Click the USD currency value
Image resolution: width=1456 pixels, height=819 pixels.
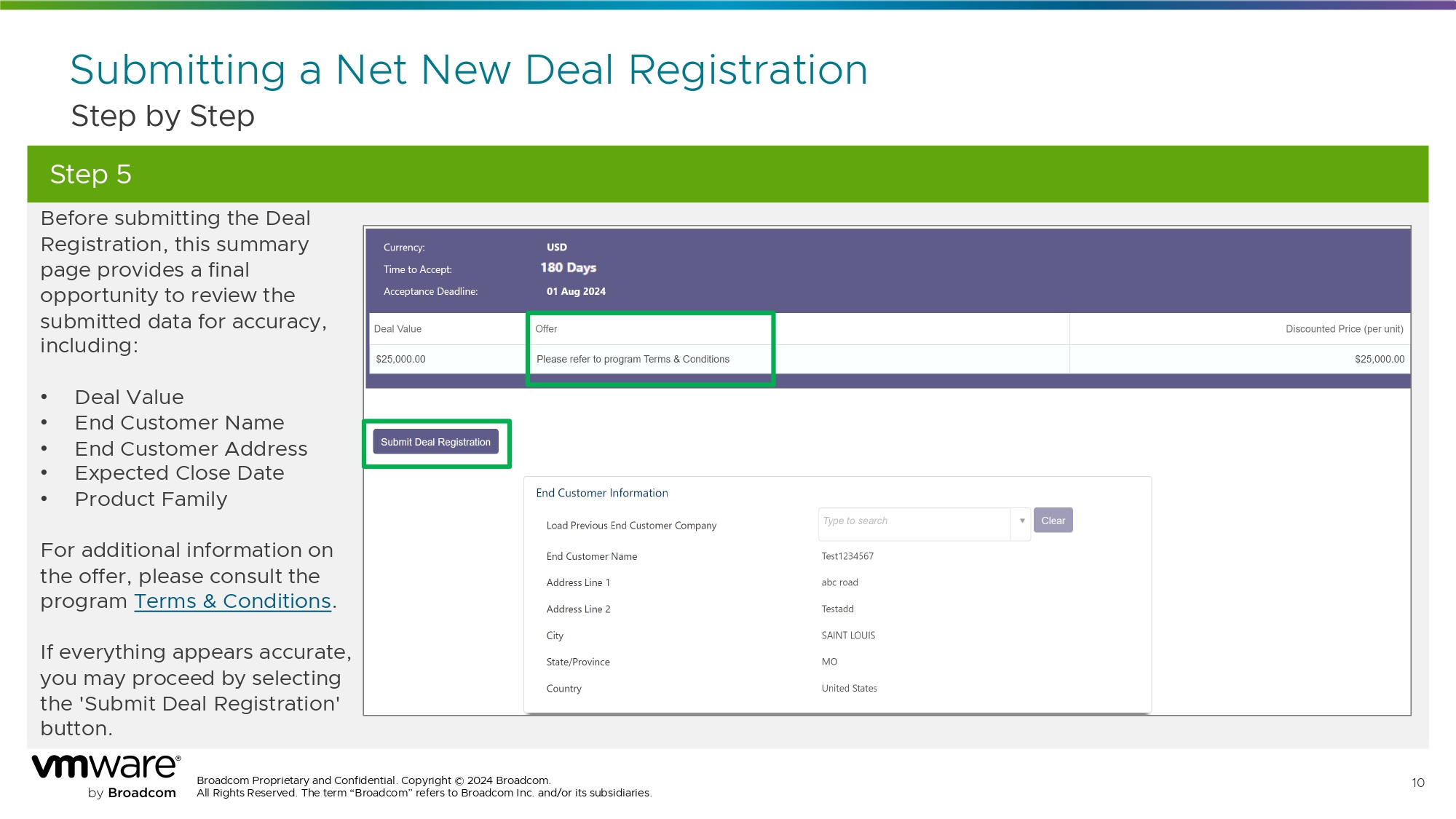pyautogui.click(x=556, y=248)
